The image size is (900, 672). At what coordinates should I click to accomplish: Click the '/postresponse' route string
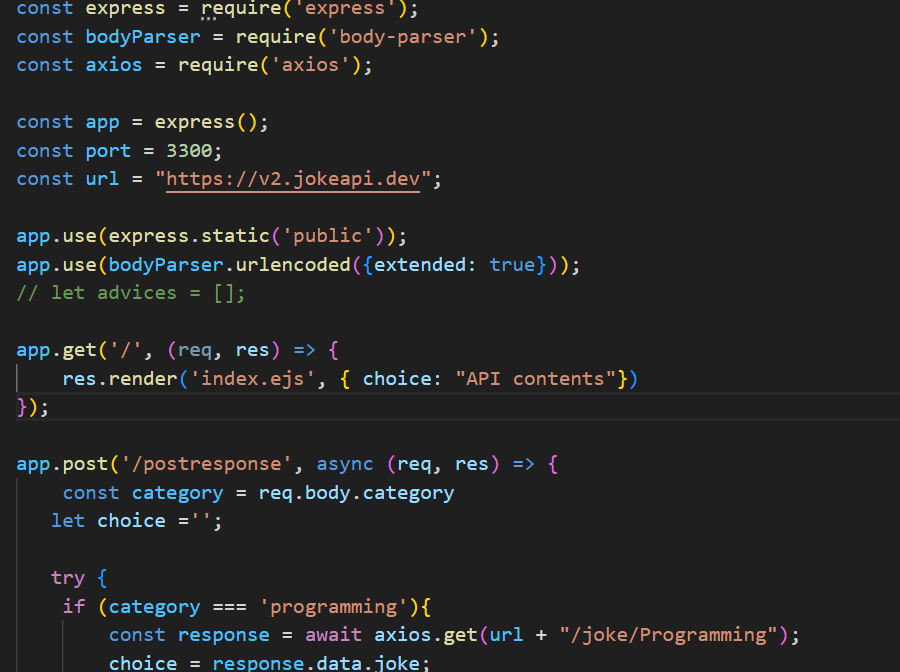(206, 464)
